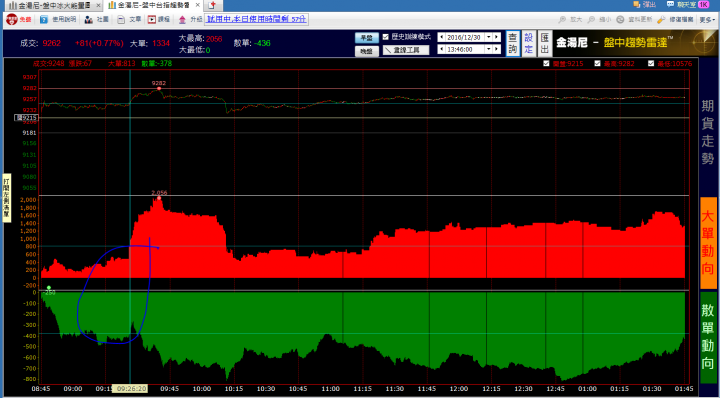Click the 13:46:00 time field

(x=465, y=49)
